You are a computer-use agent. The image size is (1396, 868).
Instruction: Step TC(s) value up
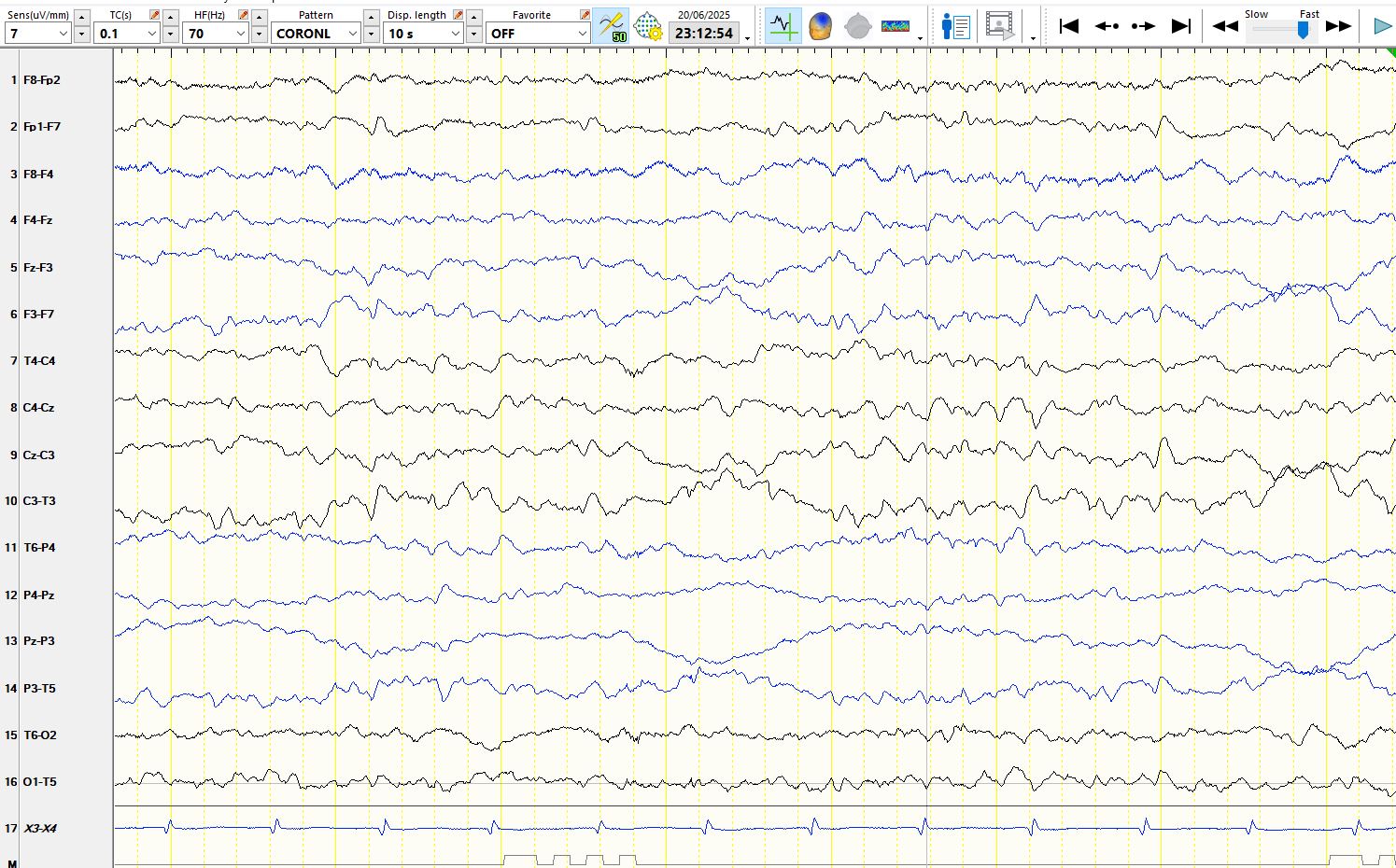point(170,17)
